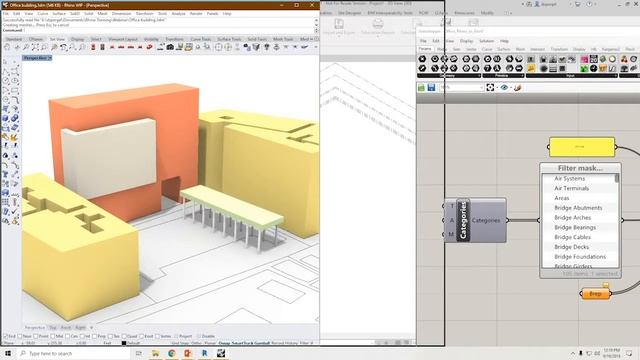
Task: Toggle Grasshopper preview eye icon
Action: pyautogui.click(x=504, y=87)
